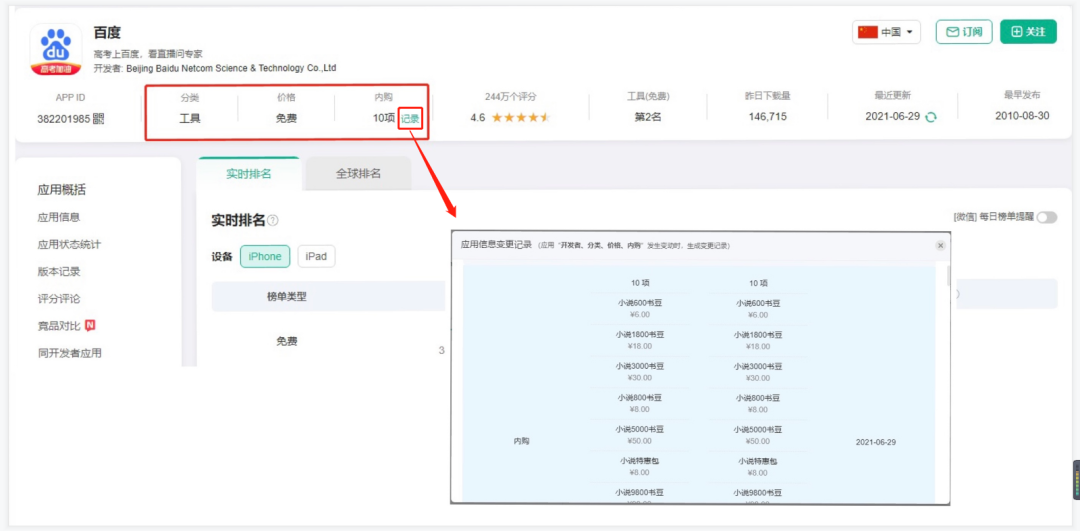Image resolution: width=1080 pixels, height=531 pixels.
Task: Open 应用概括 in the sidebar
Action: pyautogui.click(x=62, y=191)
